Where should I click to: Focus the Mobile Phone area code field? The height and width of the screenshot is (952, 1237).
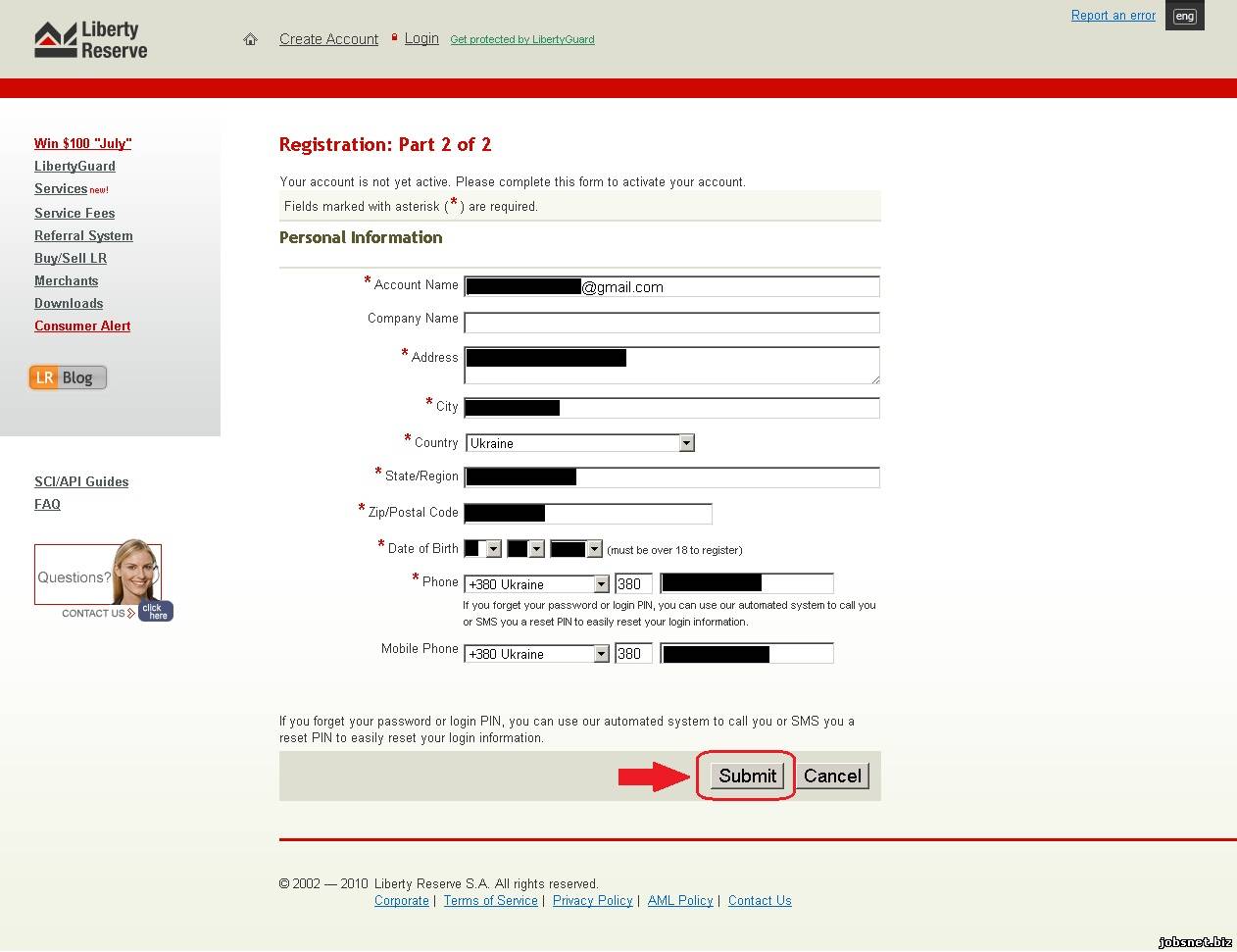[x=633, y=653]
